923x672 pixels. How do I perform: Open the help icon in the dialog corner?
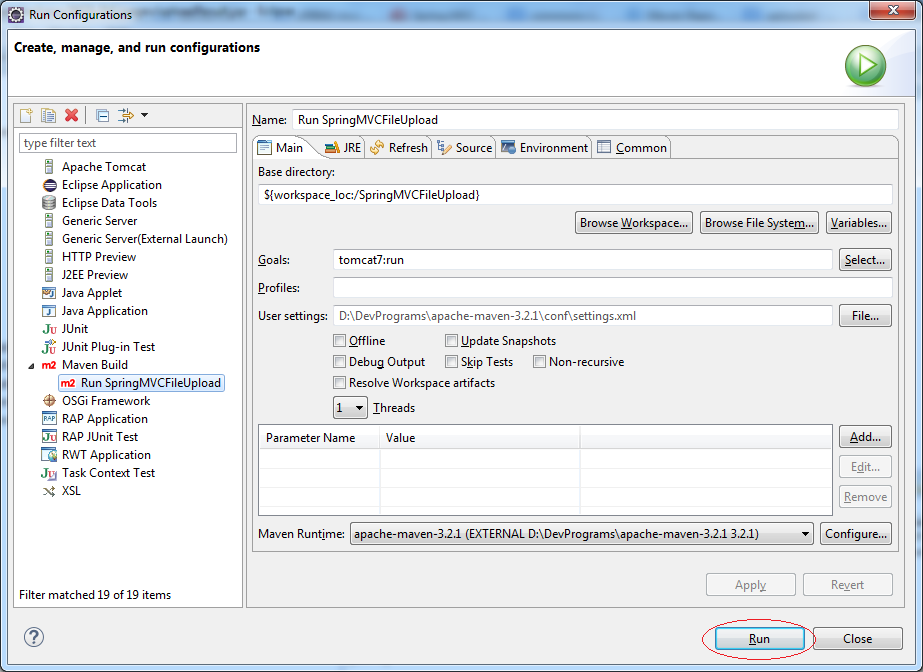(34, 637)
